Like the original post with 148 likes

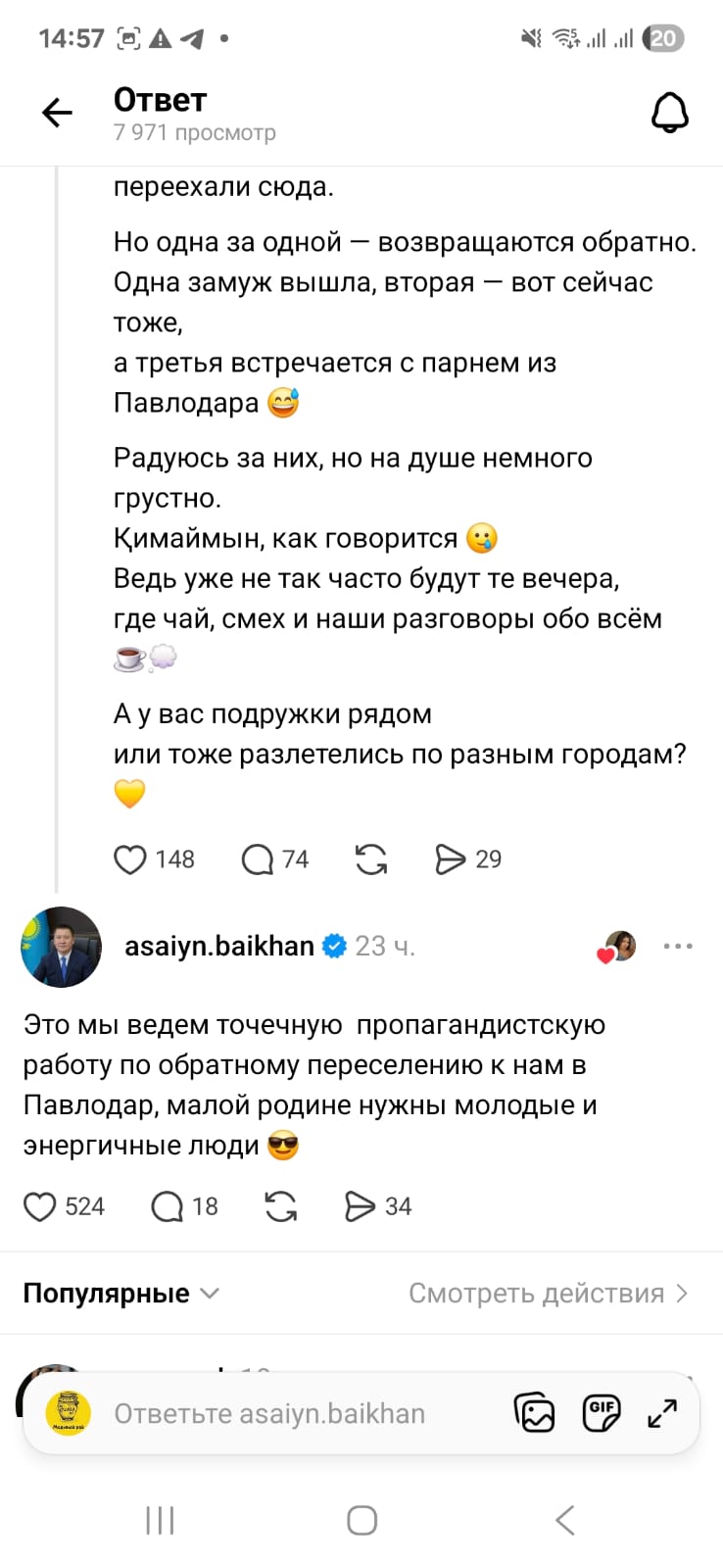click(x=130, y=859)
